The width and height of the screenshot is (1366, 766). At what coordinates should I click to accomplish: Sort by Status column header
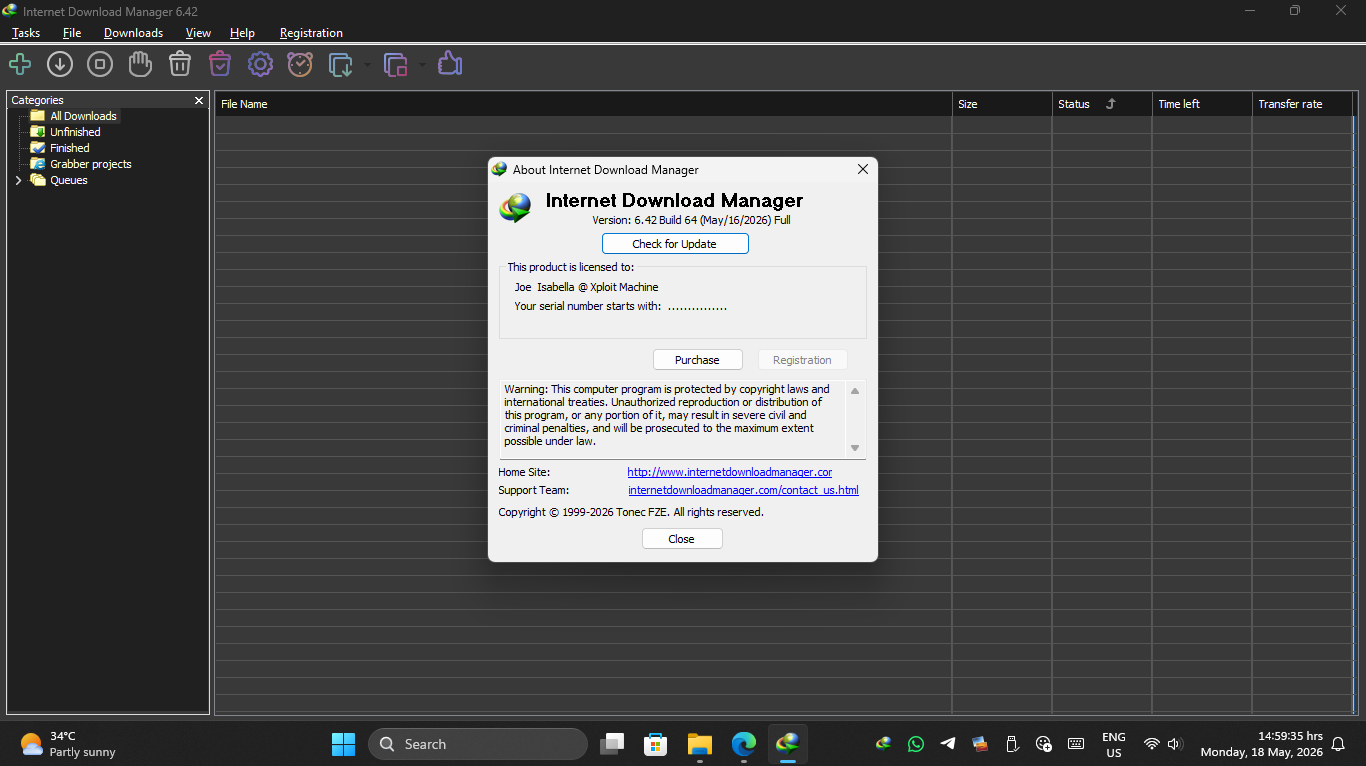pyautogui.click(x=1101, y=104)
